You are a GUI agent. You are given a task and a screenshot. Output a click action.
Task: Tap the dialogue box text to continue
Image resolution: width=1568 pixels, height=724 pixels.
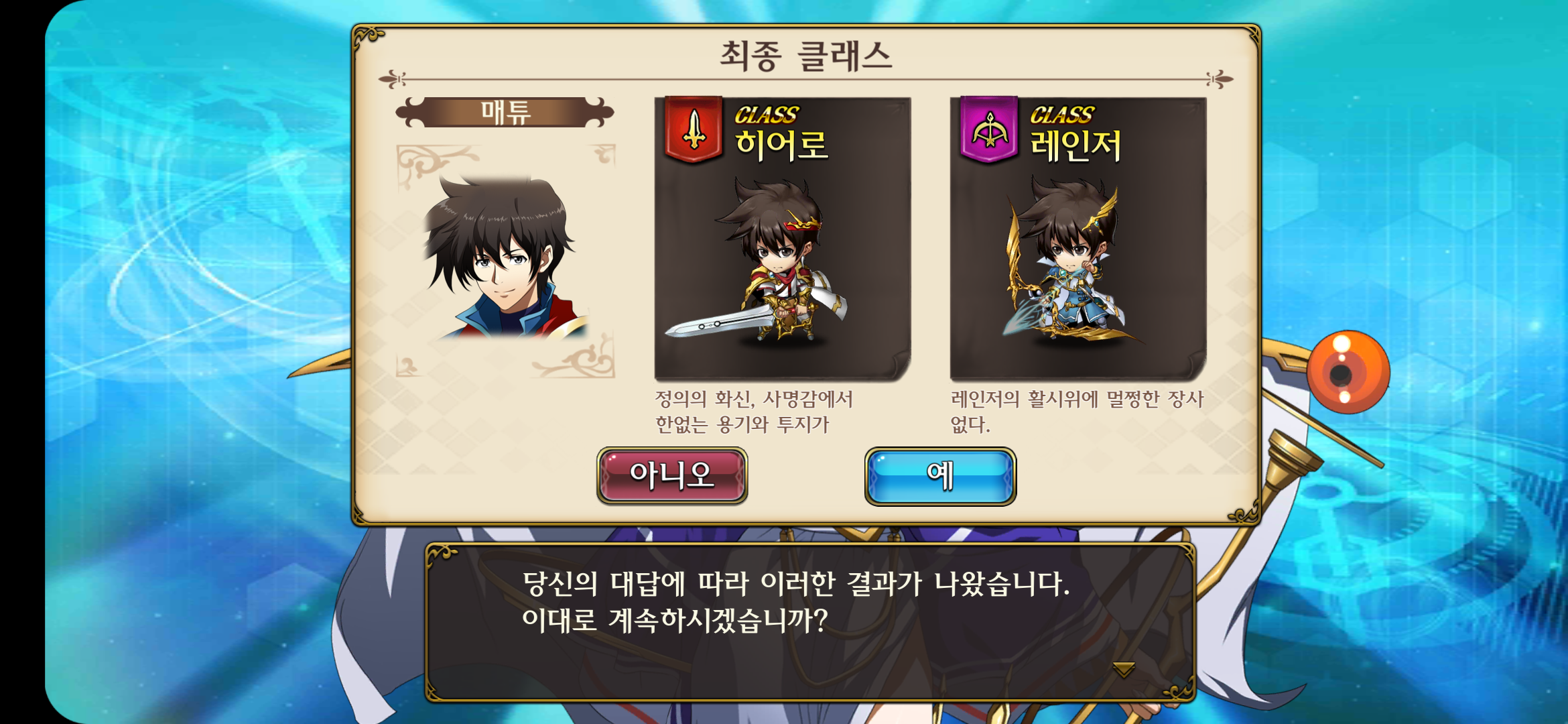coord(796,601)
